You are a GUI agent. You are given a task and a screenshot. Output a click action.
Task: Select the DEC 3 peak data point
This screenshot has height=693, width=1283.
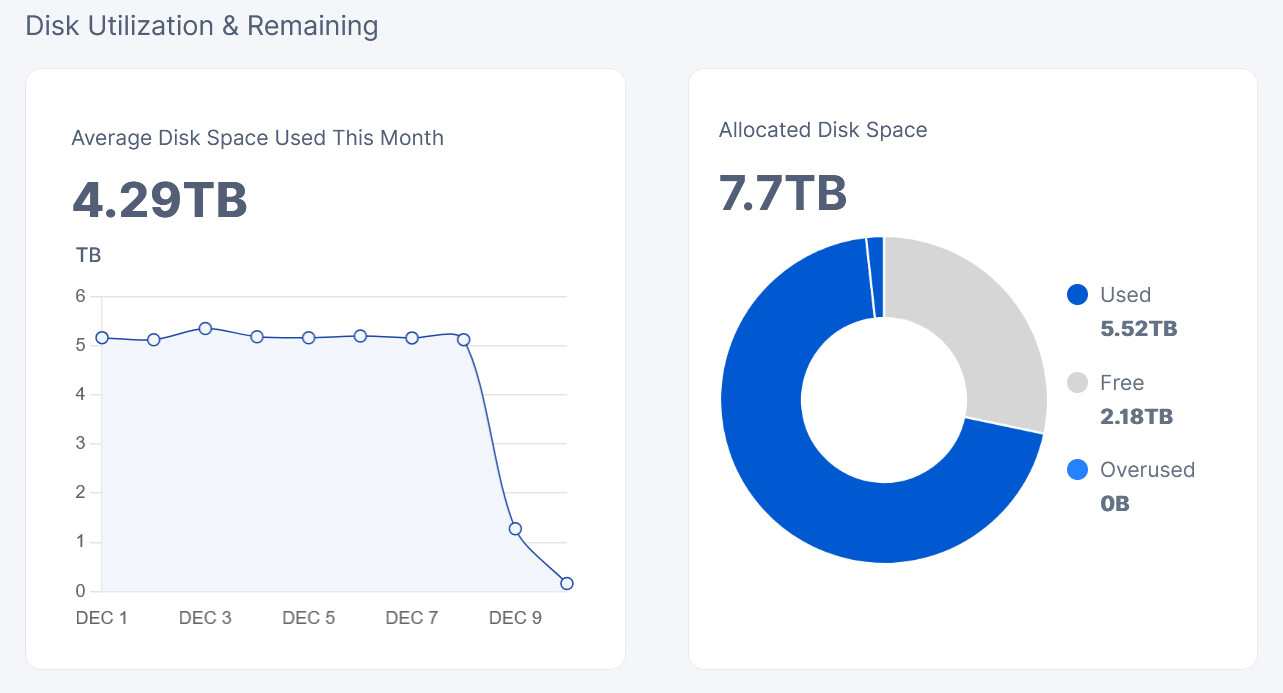pos(205,328)
